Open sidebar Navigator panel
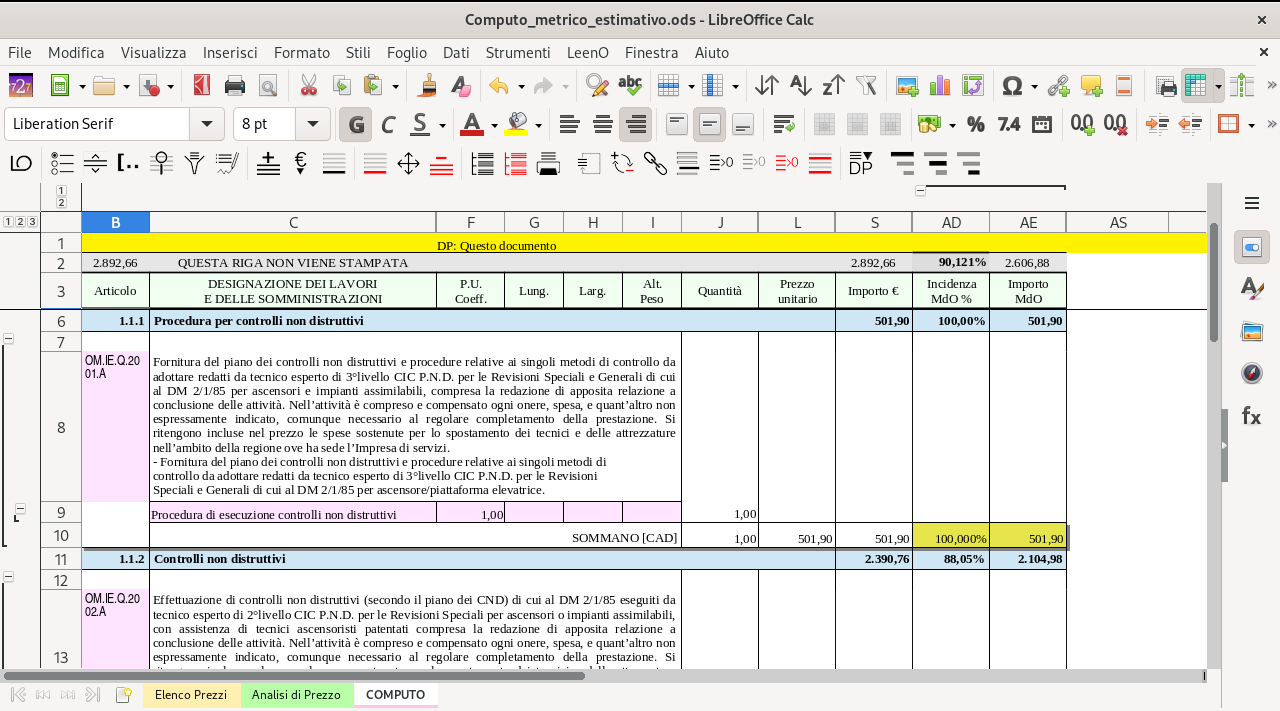Screen dimensions: 1280x711 (x=1252, y=373)
